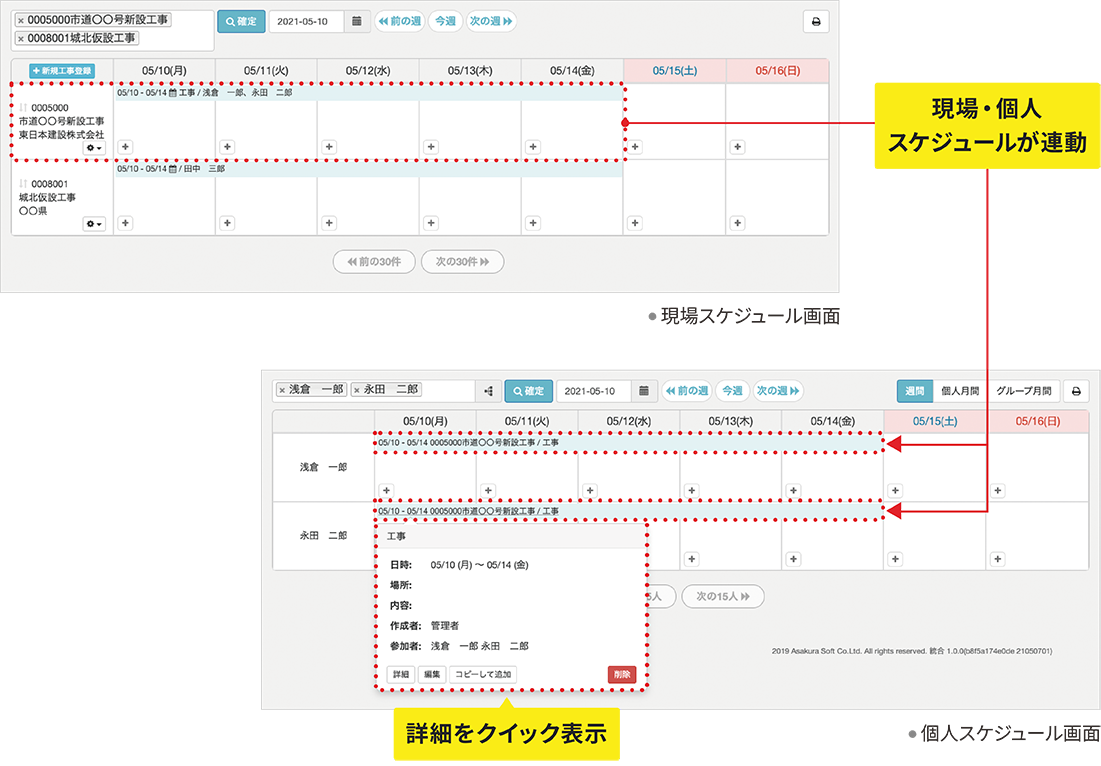1101x766 pixels.
Task: Click red 削除 button in popup
Action: [x=621, y=675]
